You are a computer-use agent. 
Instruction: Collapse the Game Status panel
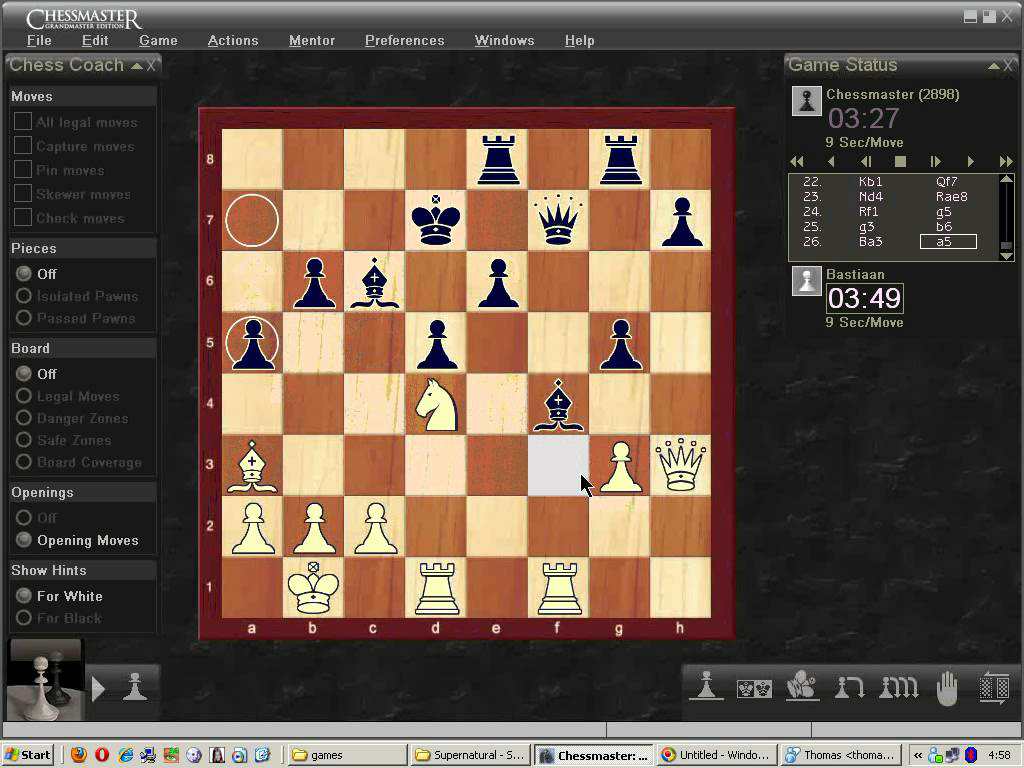click(993, 65)
